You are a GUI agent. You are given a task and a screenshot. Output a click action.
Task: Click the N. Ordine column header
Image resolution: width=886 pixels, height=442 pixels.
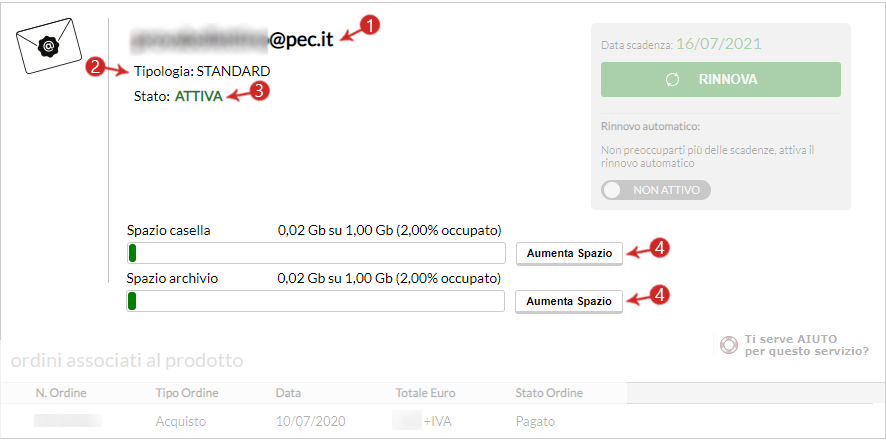(61, 393)
